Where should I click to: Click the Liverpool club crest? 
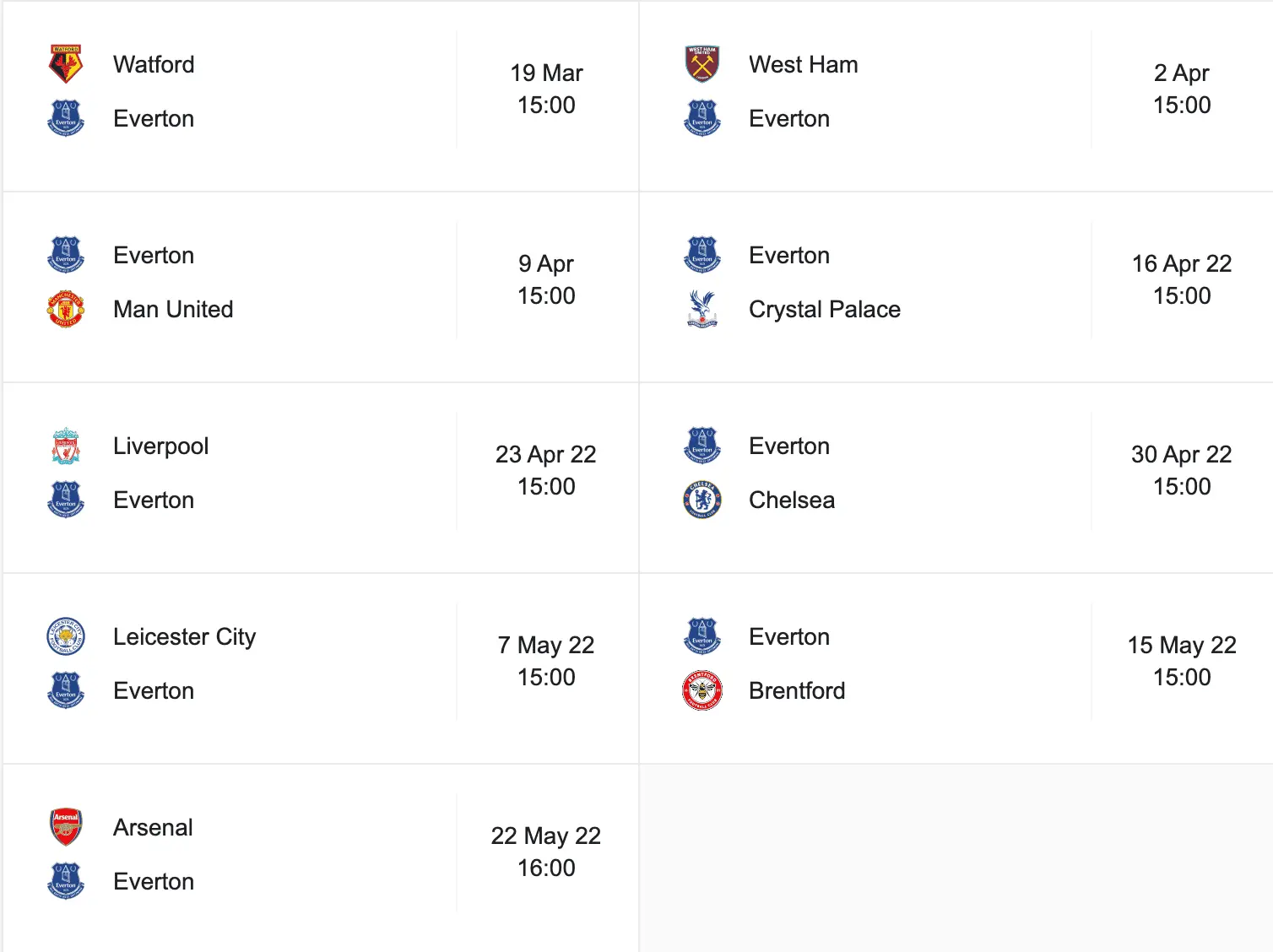(66, 446)
